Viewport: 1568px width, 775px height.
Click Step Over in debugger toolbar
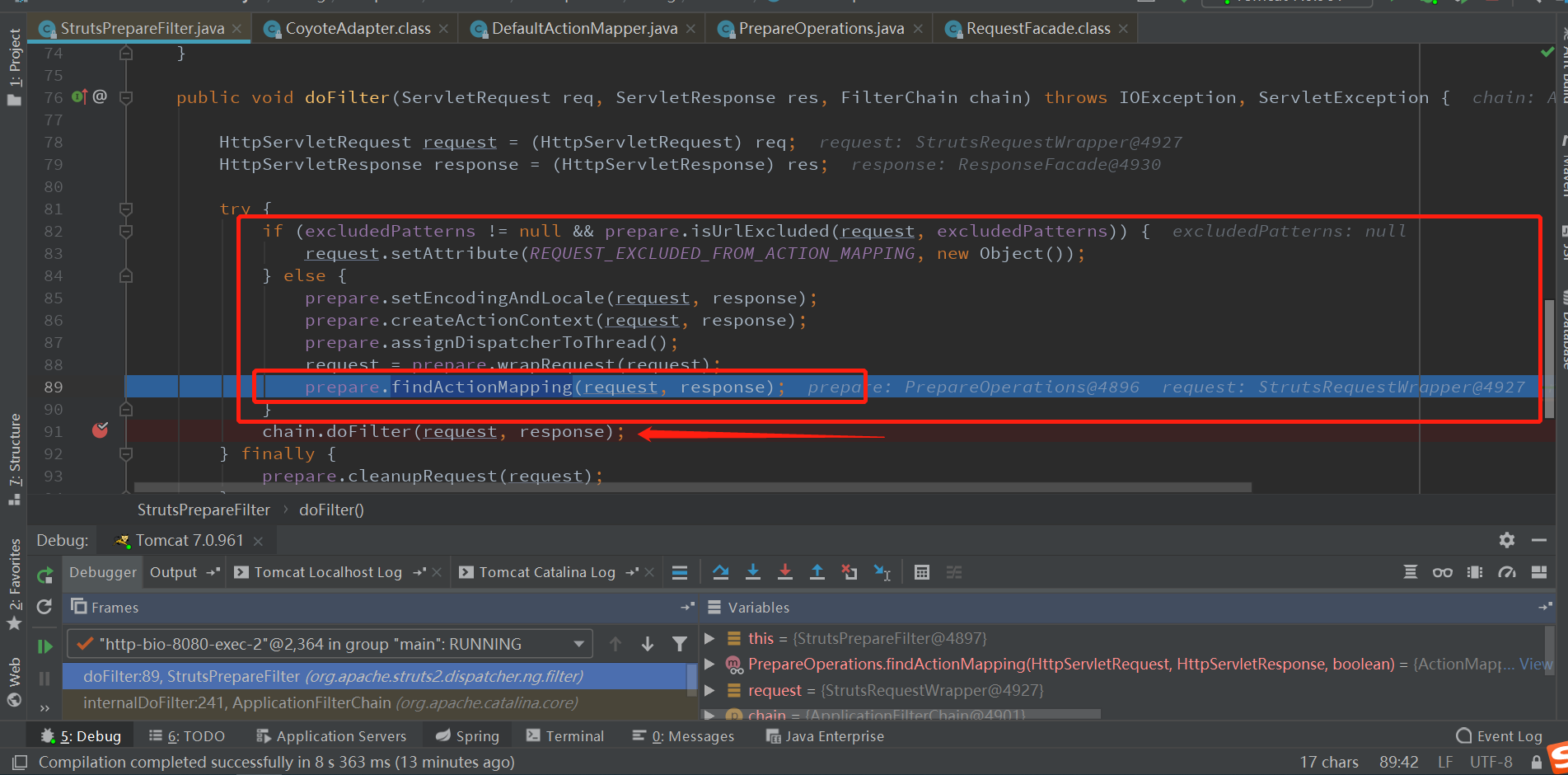[x=720, y=572]
